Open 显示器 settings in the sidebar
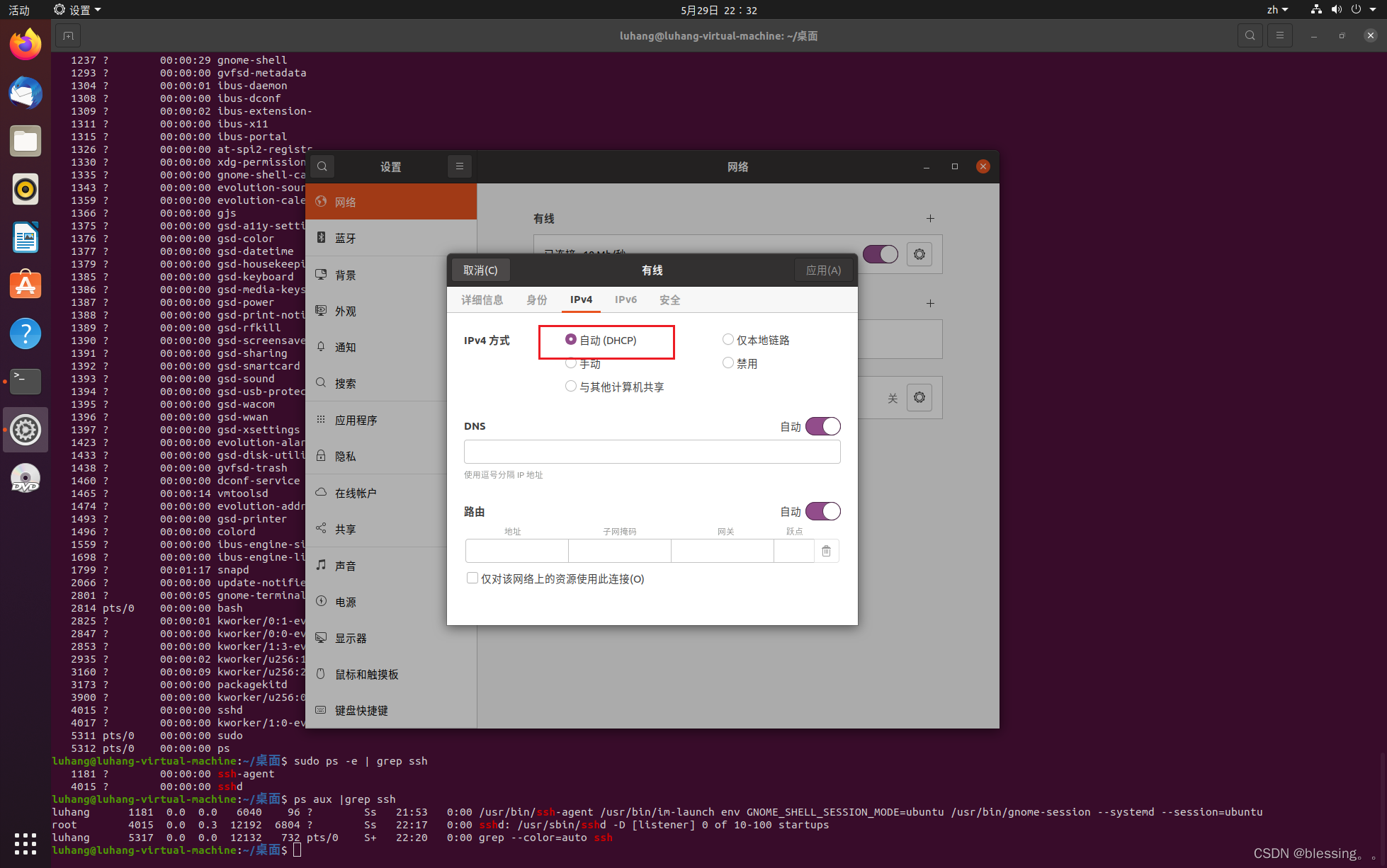 tap(351, 637)
